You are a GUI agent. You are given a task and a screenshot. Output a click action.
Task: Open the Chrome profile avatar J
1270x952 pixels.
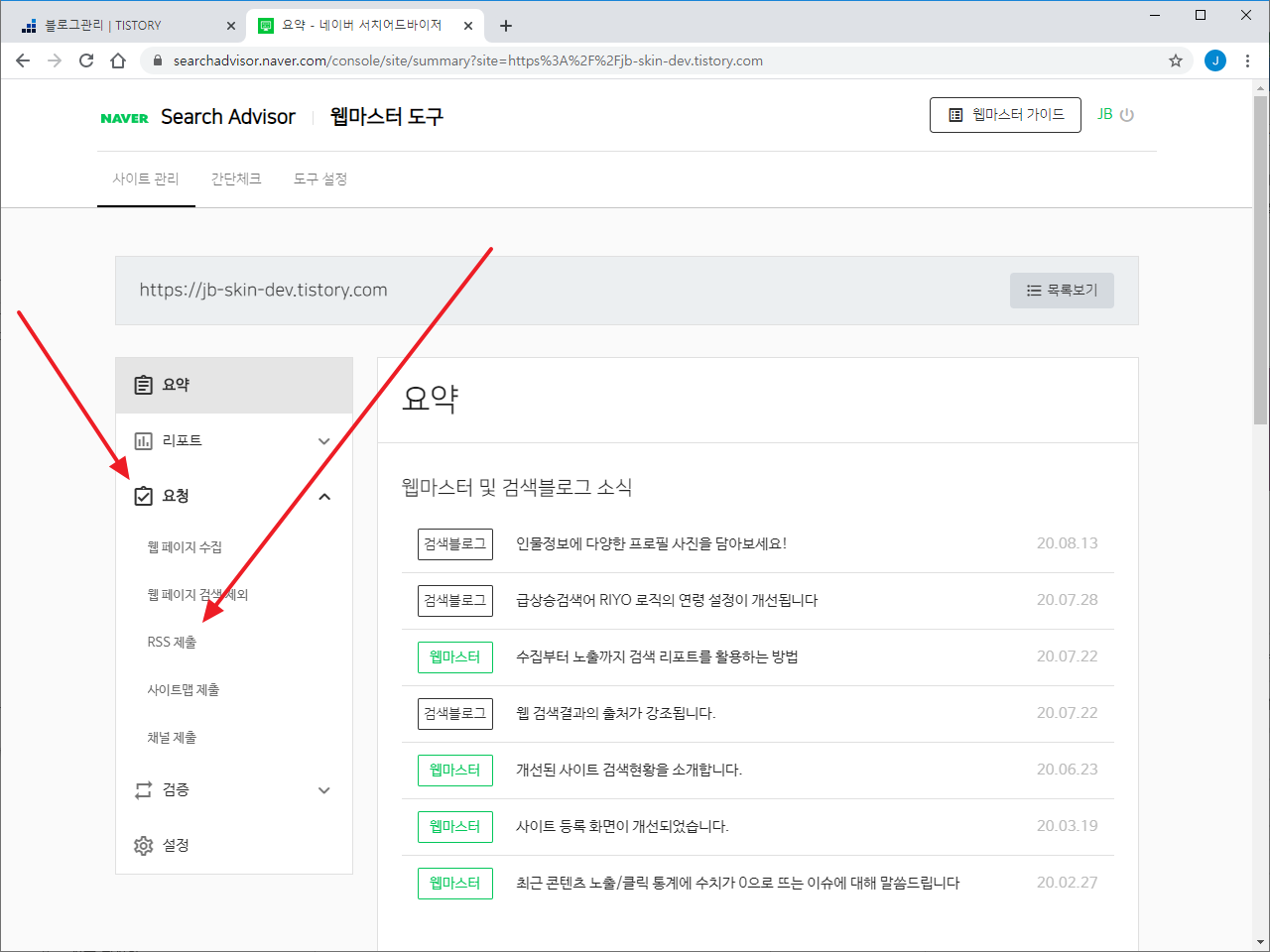pos(1215,60)
